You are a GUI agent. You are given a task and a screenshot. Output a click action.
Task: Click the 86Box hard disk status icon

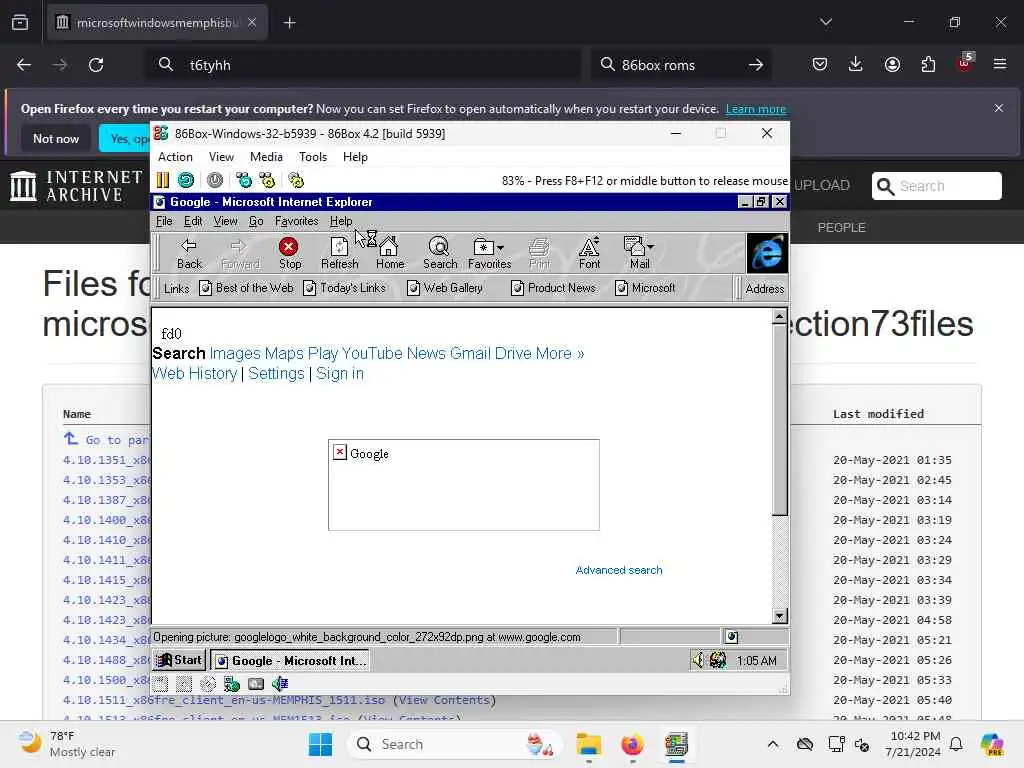coord(256,684)
